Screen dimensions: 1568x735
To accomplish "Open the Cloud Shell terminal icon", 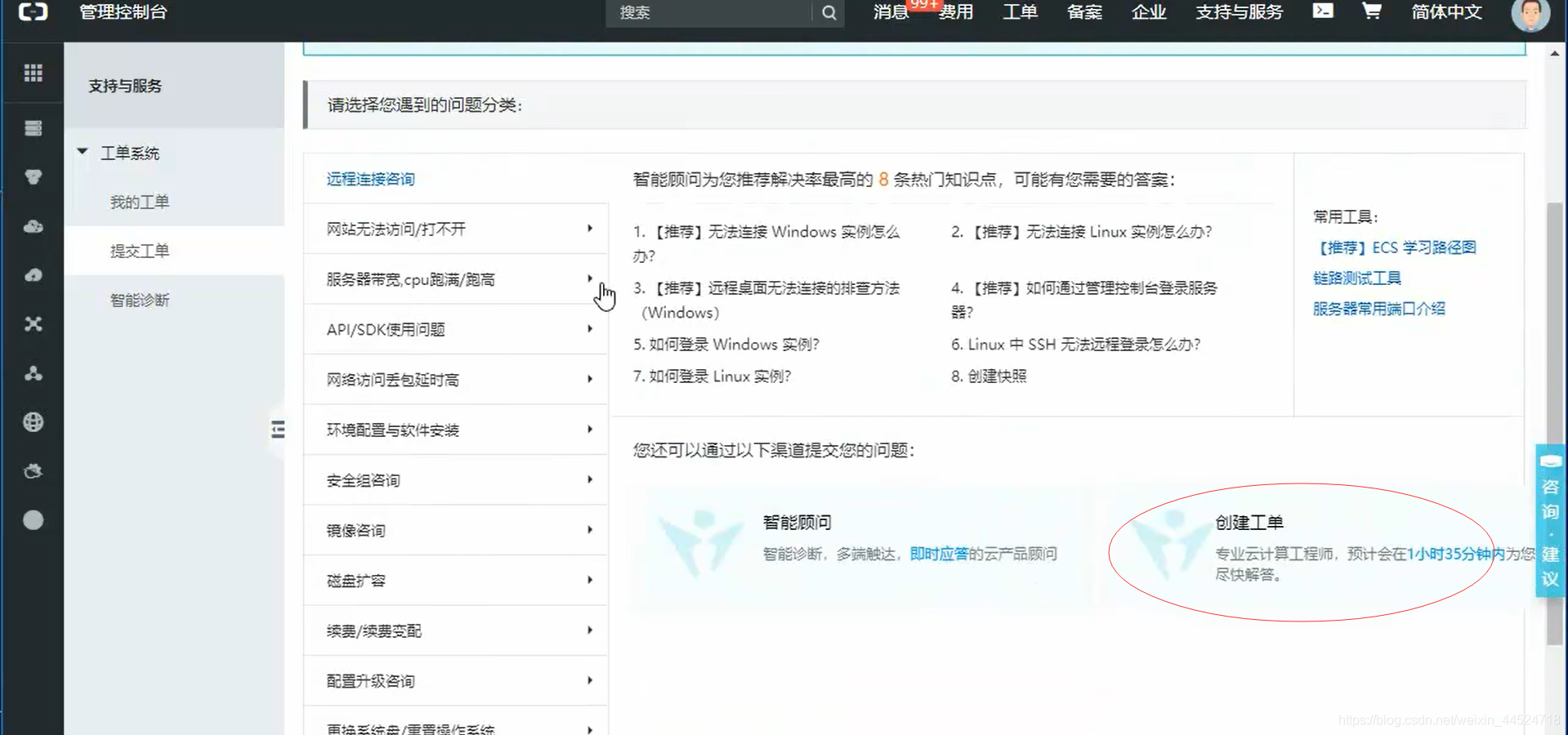I will pyautogui.click(x=1323, y=11).
